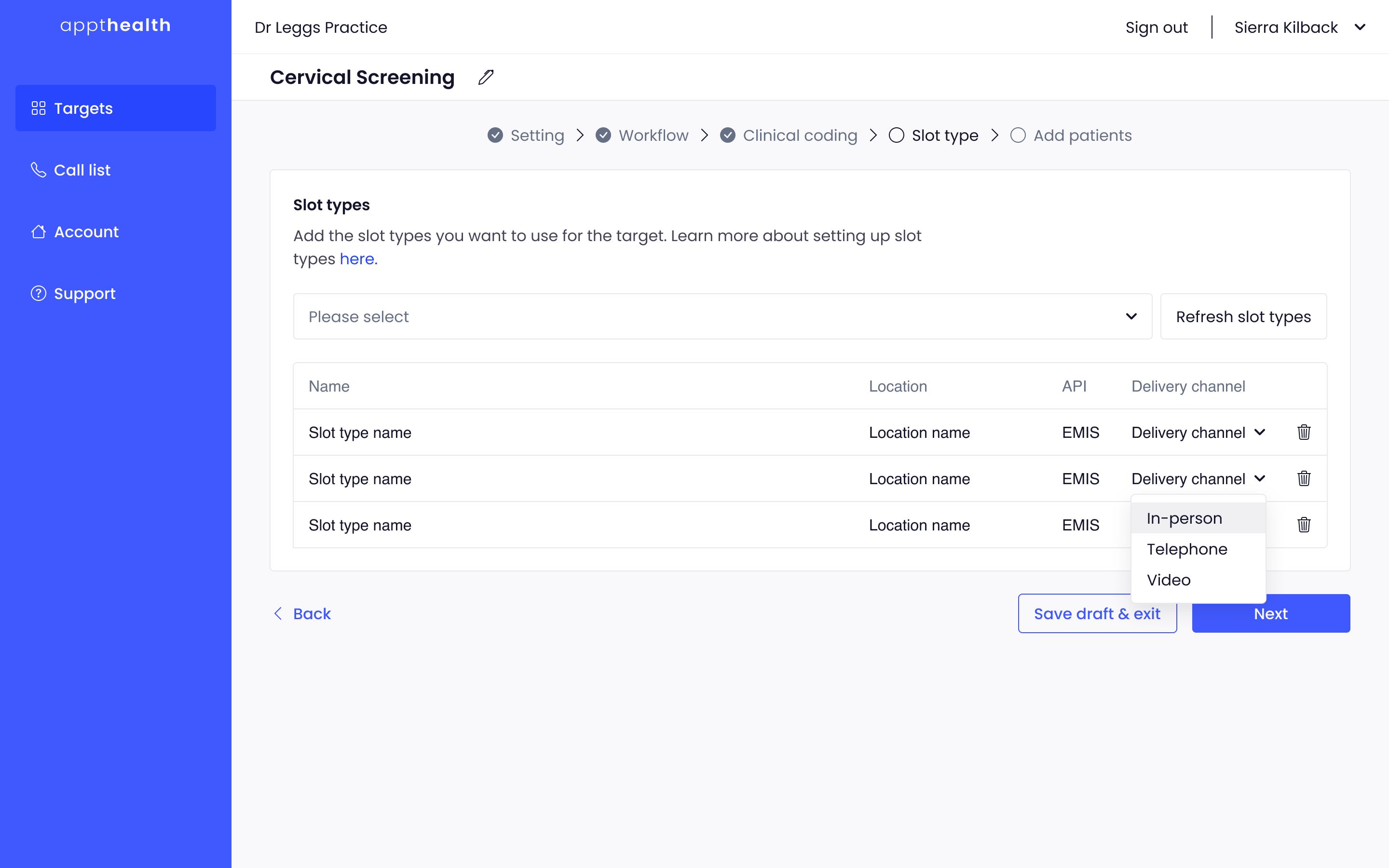Click the Account home icon
The image size is (1389, 868).
coord(39,232)
